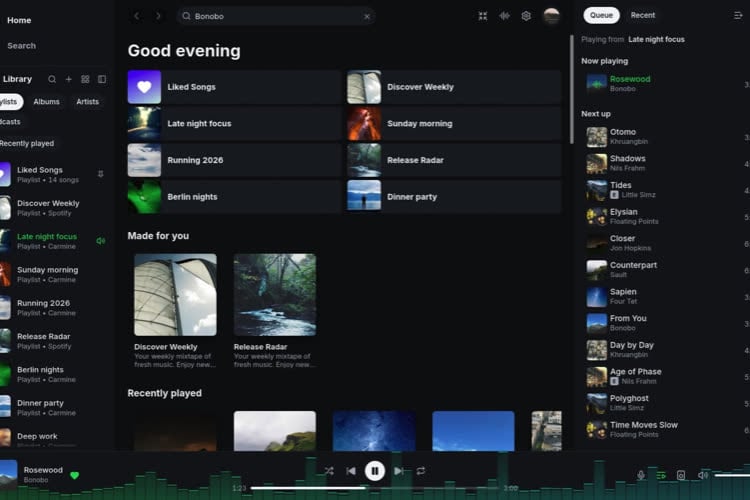Toggle the queue panel icon in player bar
The height and width of the screenshot is (500, 750).
coord(661,475)
